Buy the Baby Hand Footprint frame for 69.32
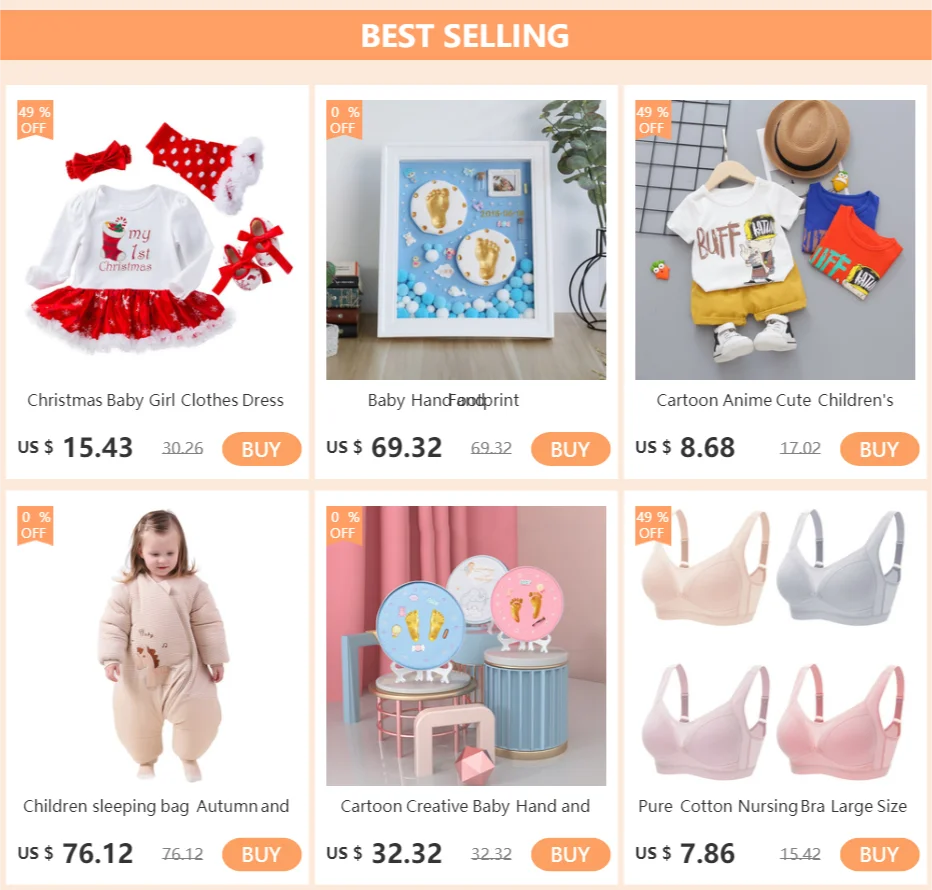This screenshot has height=890, width=932. [571, 449]
